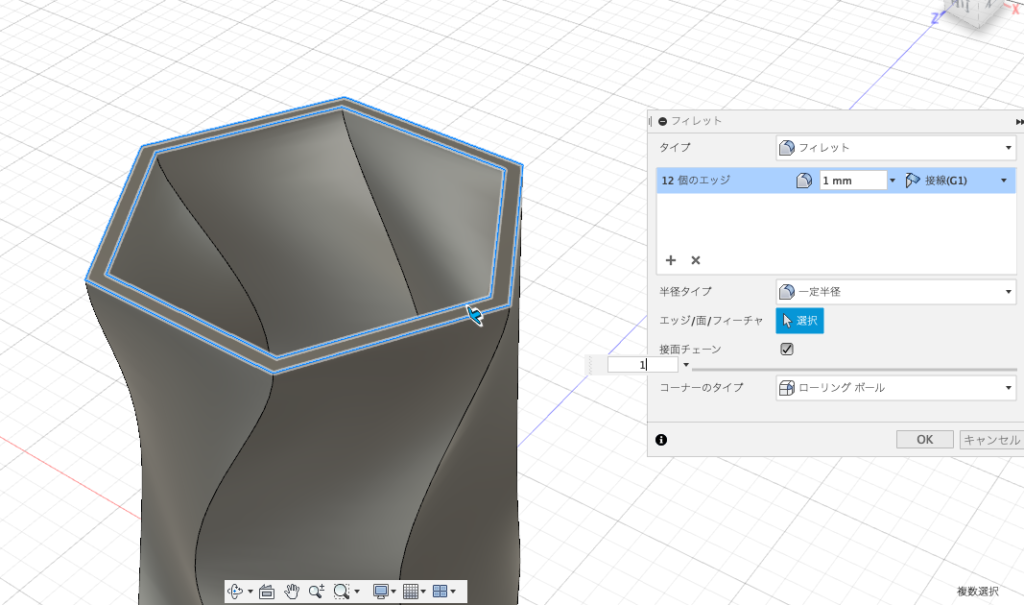This screenshot has width=1024, height=605.
Task: Expand the arrow beside the floating value field
Action: pos(686,365)
